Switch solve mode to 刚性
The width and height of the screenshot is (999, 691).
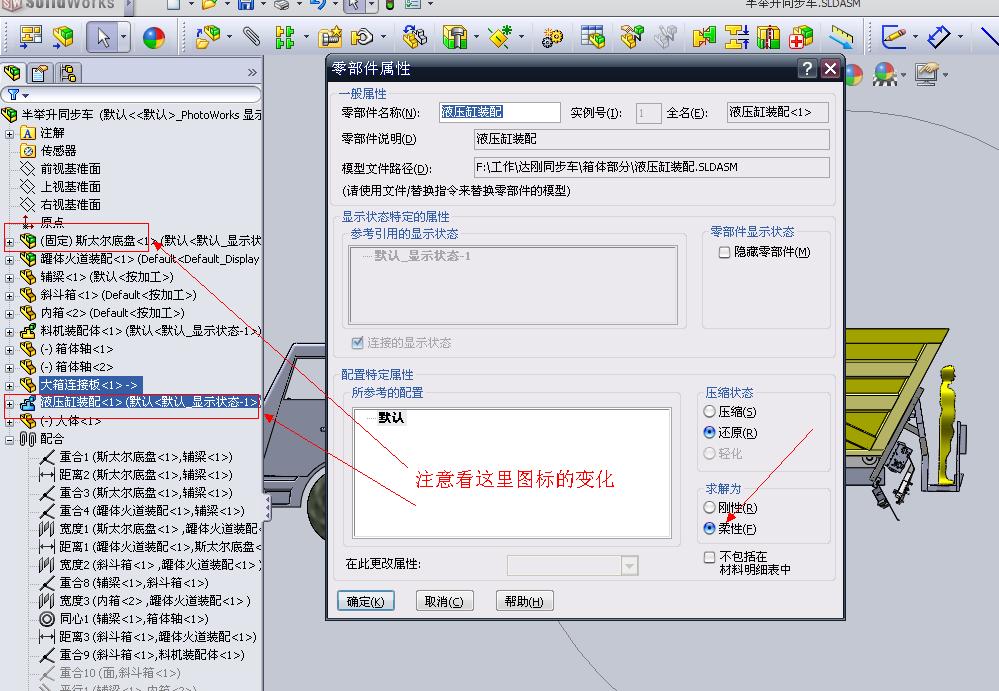(x=710, y=508)
